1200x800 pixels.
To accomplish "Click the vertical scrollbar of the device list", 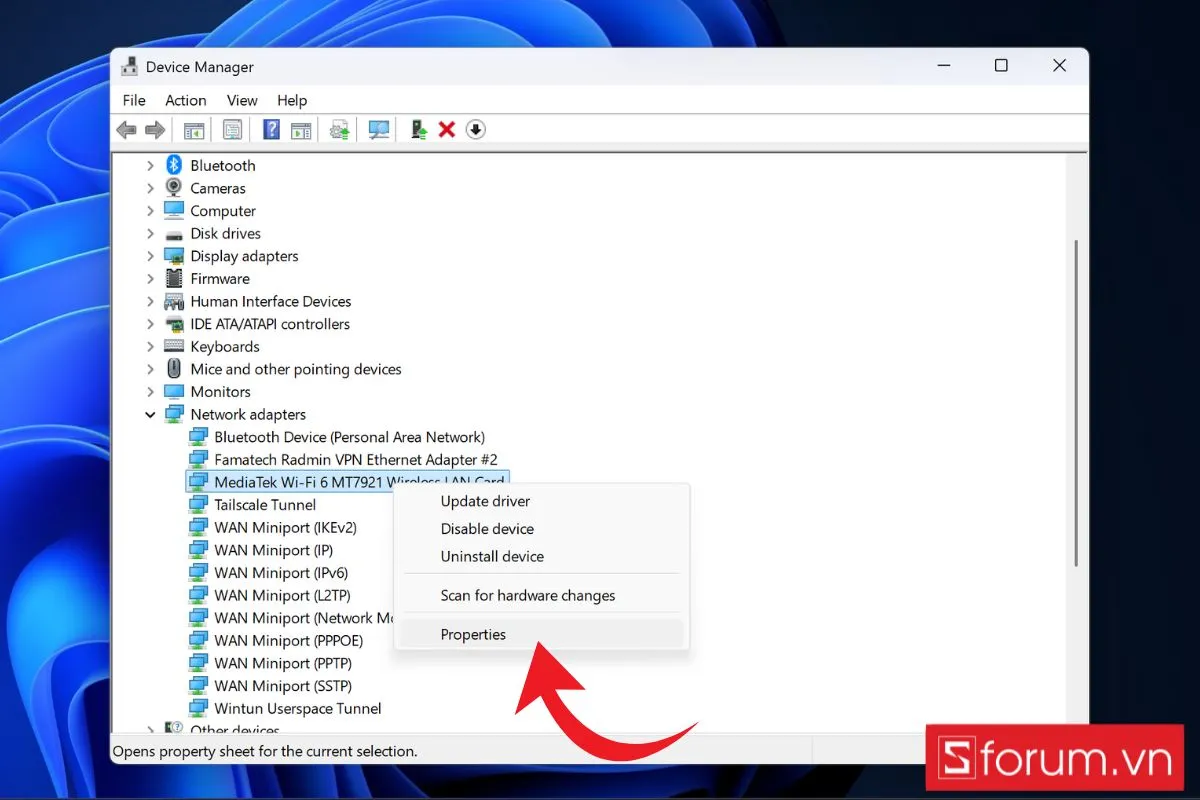I will coord(1076,400).
